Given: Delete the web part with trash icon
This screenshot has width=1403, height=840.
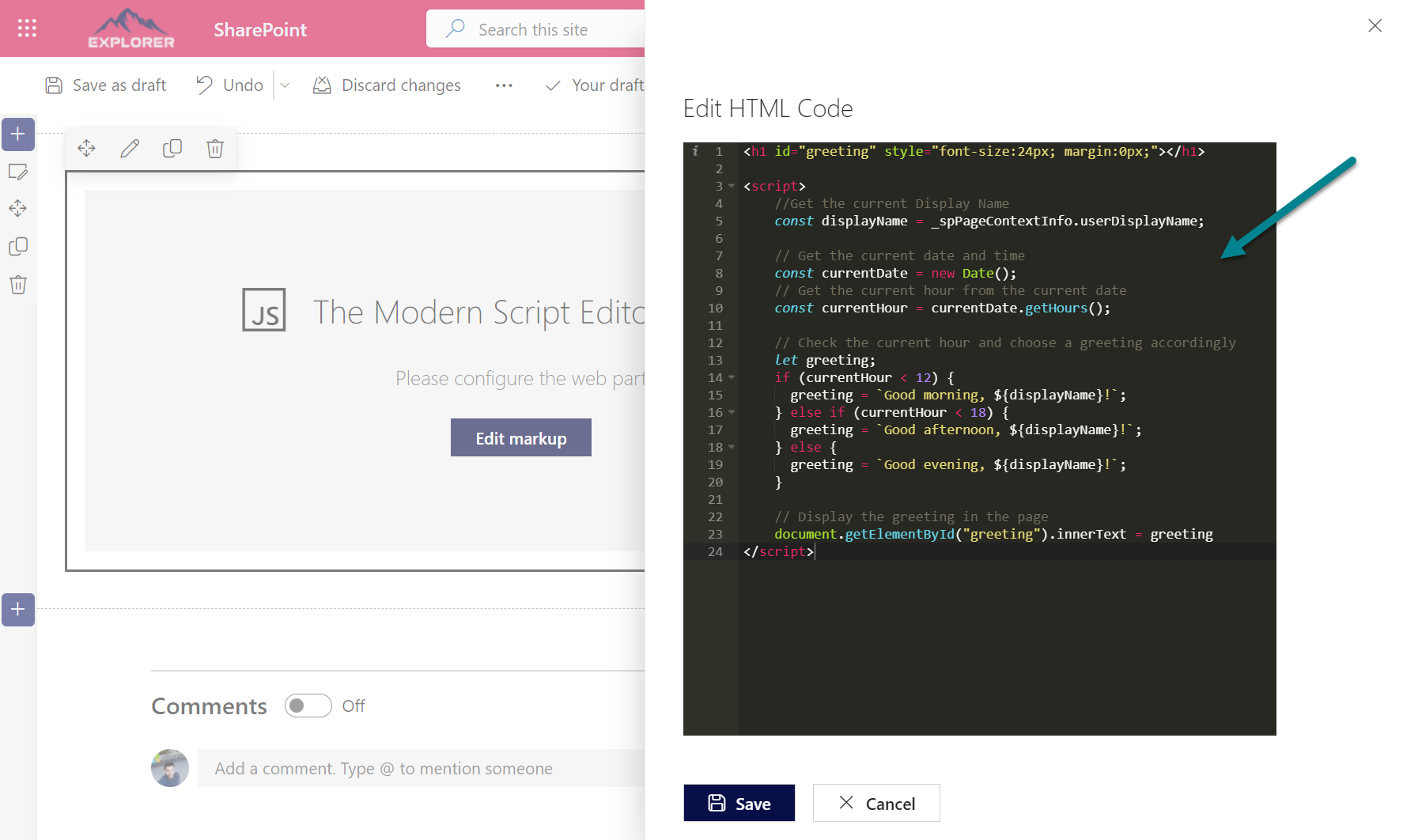Looking at the screenshot, I should (215, 148).
